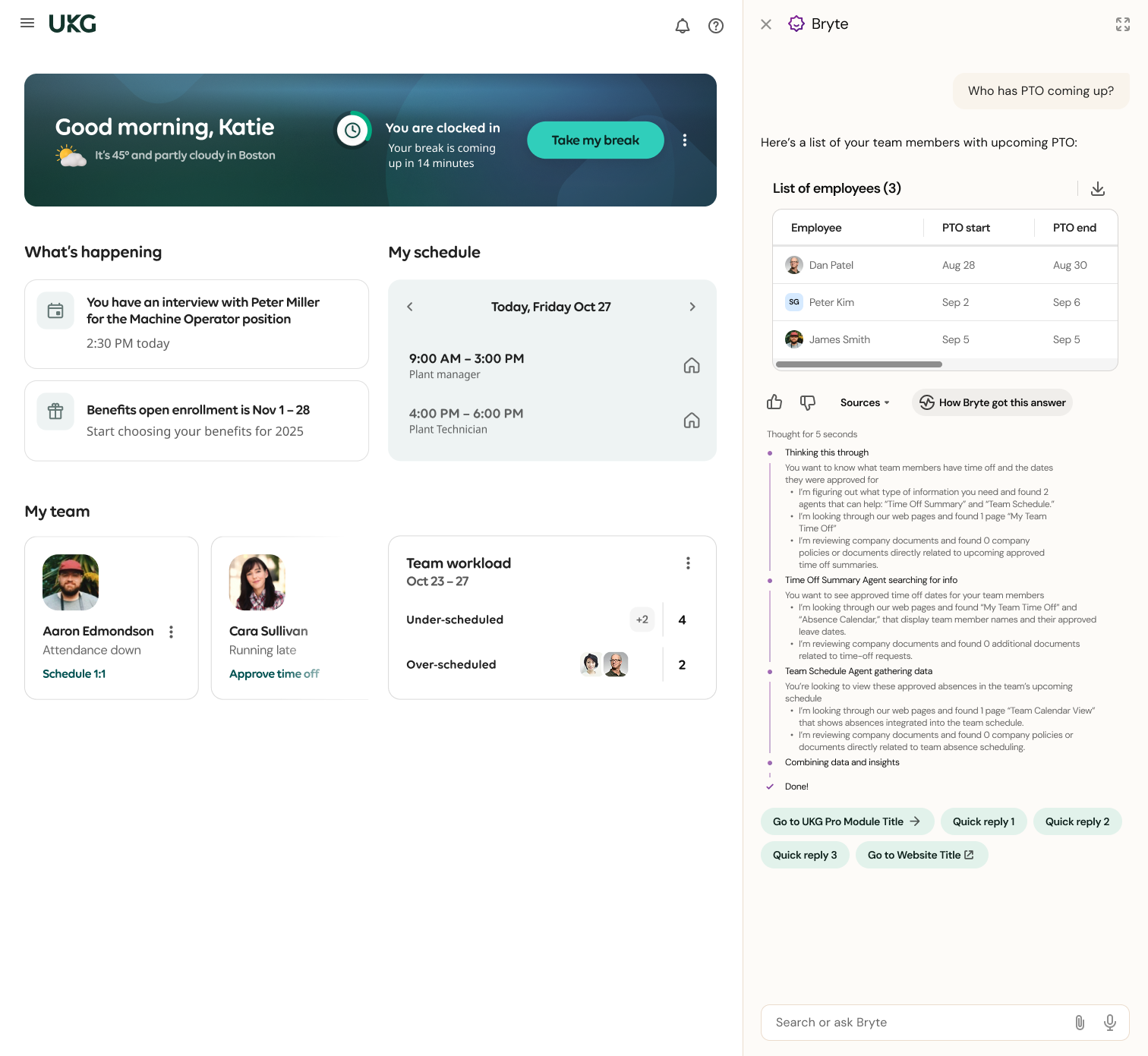Select the 4:00 PM – 6:00 PM shift
The width and height of the screenshot is (1148, 1056).
(x=553, y=421)
